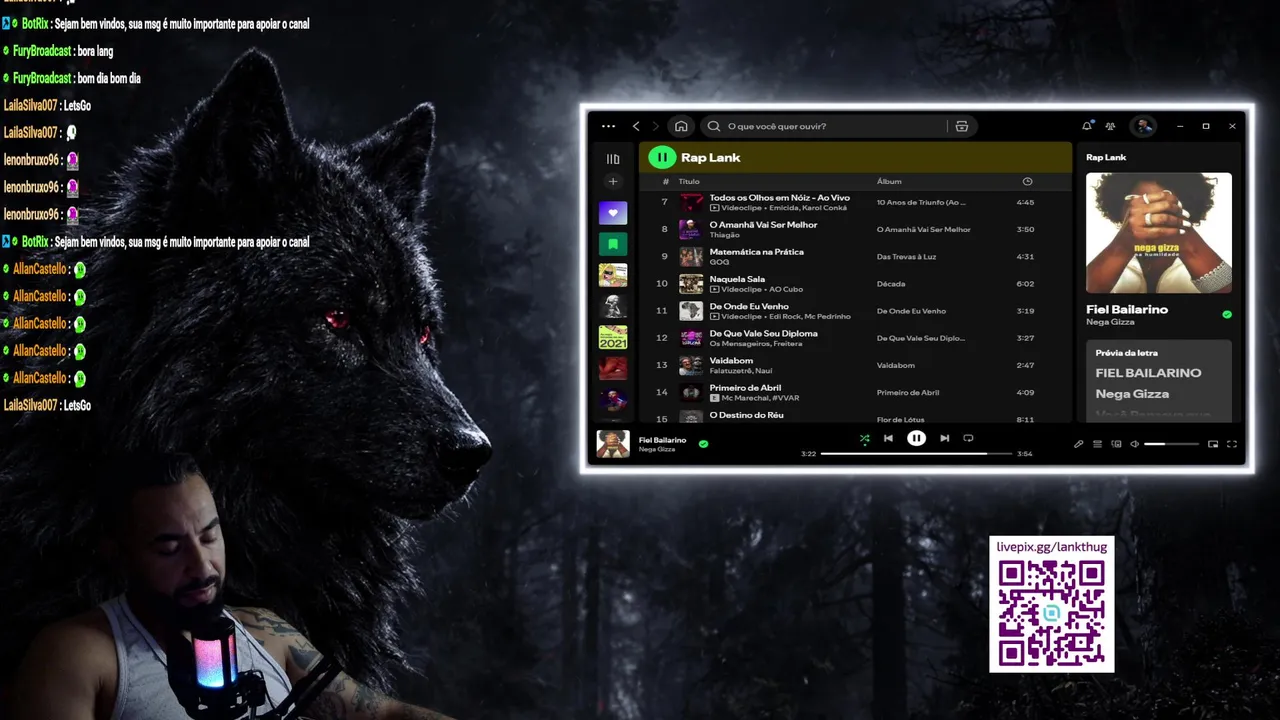Select track 'Matemática na Prática'

[756, 252]
